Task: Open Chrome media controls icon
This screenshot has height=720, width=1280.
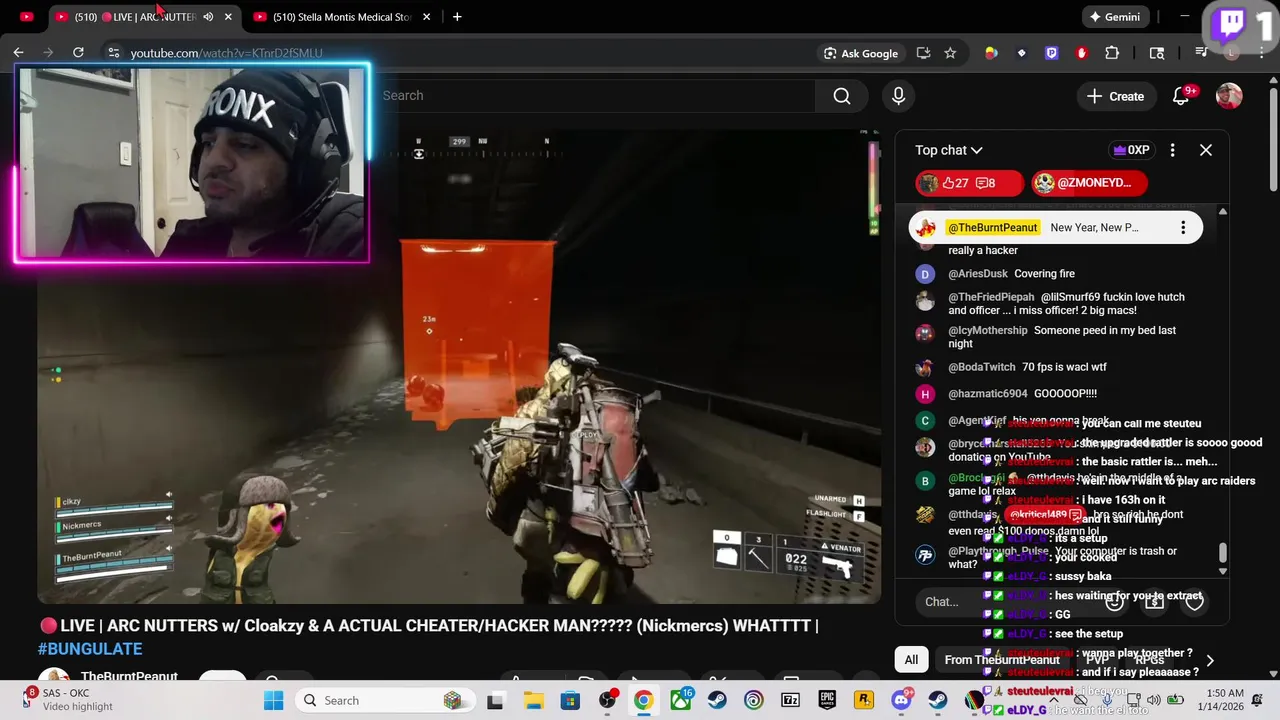Action: click(1201, 53)
